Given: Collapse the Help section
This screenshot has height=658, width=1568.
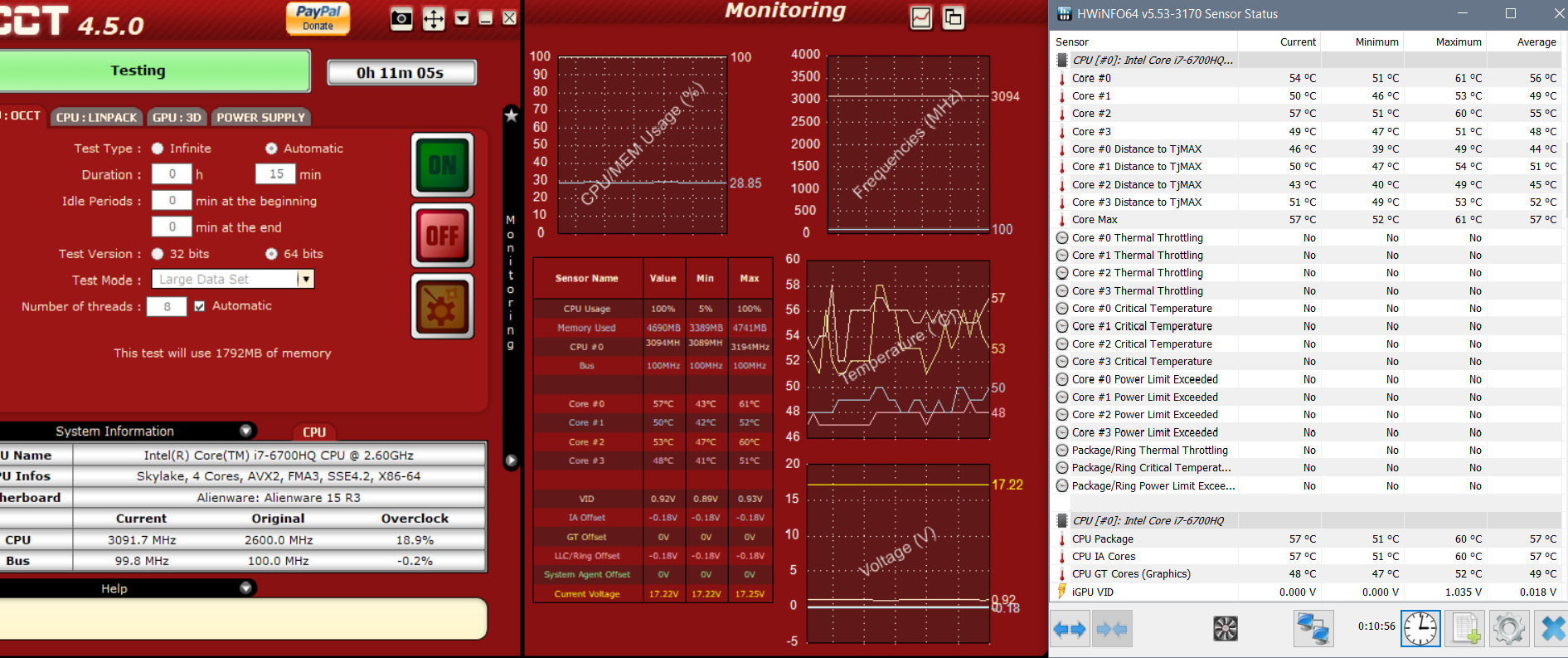Looking at the screenshot, I should click(245, 588).
